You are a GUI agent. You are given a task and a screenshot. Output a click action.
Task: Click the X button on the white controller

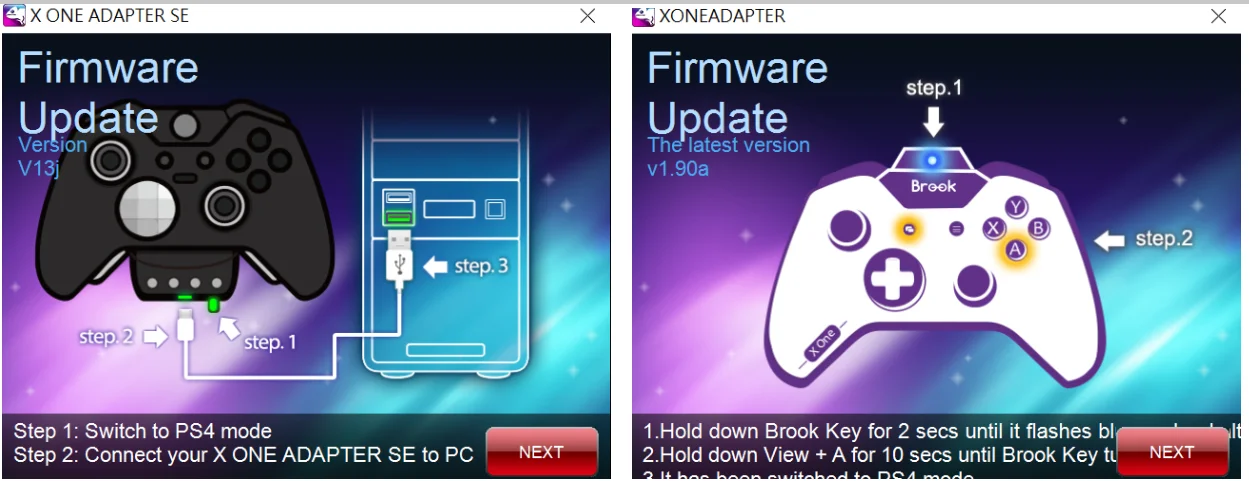(x=992, y=228)
